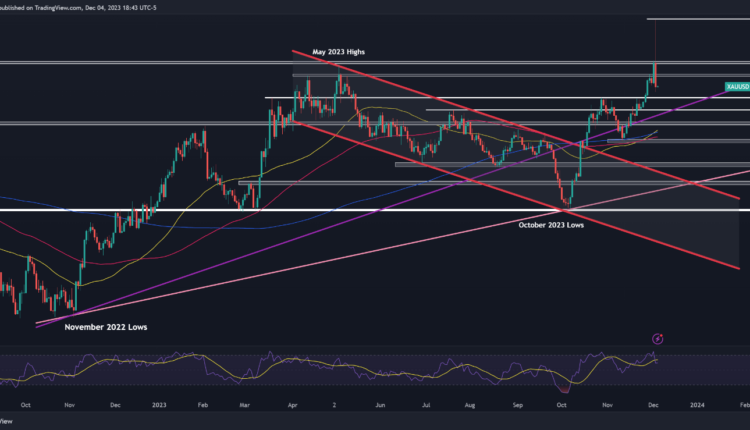The height and width of the screenshot is (430, 750).
Task: Click the Jul label on time axis
Action: 427,405
